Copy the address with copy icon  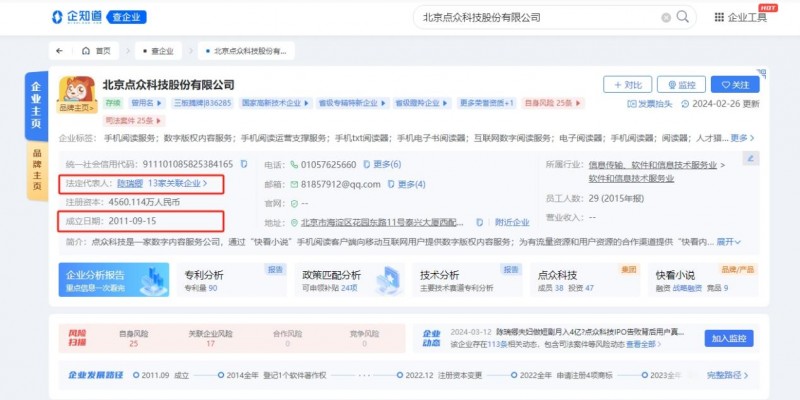[x=480, y=222]
